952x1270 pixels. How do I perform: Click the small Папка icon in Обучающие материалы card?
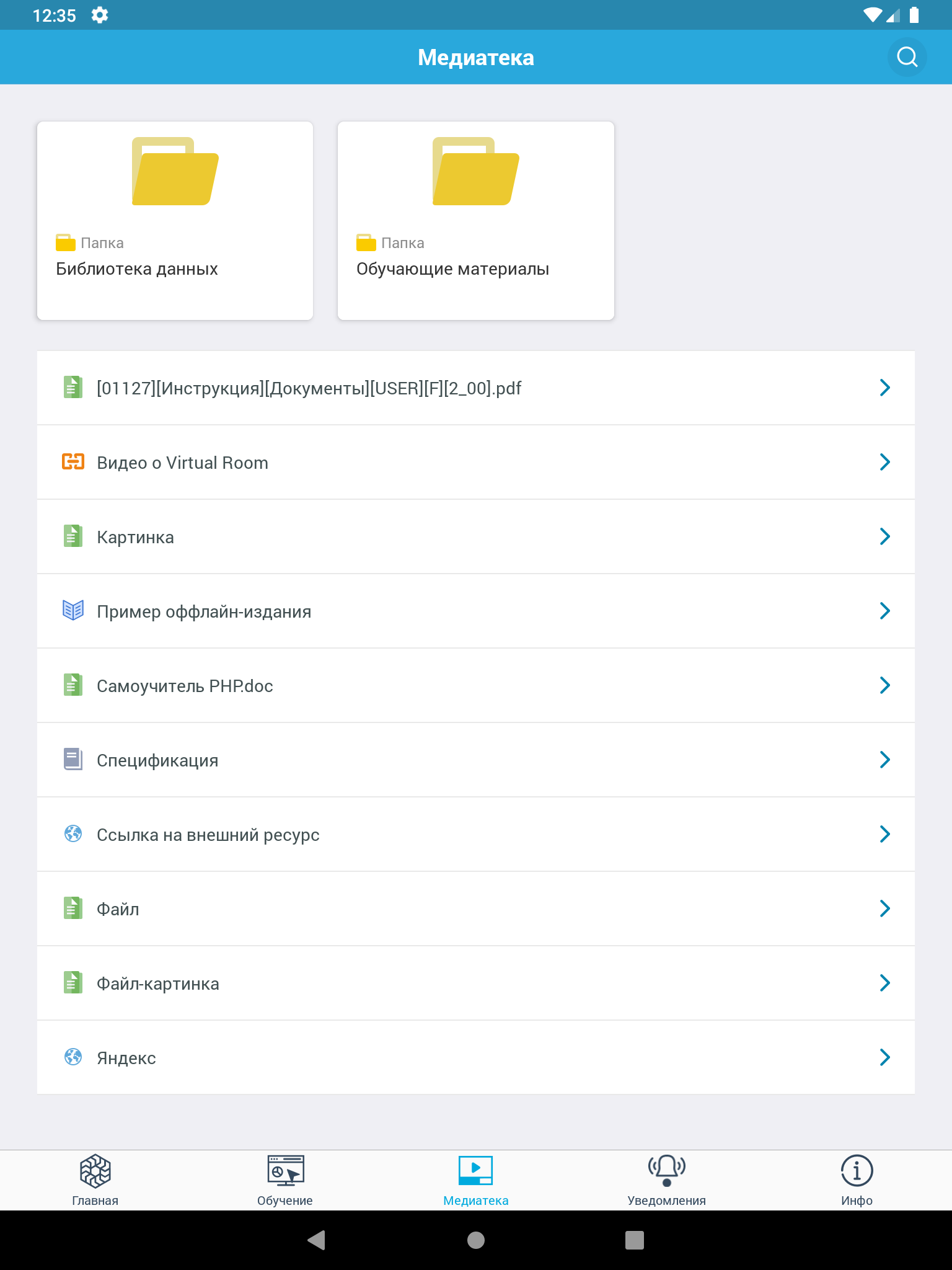click(366, 242)
